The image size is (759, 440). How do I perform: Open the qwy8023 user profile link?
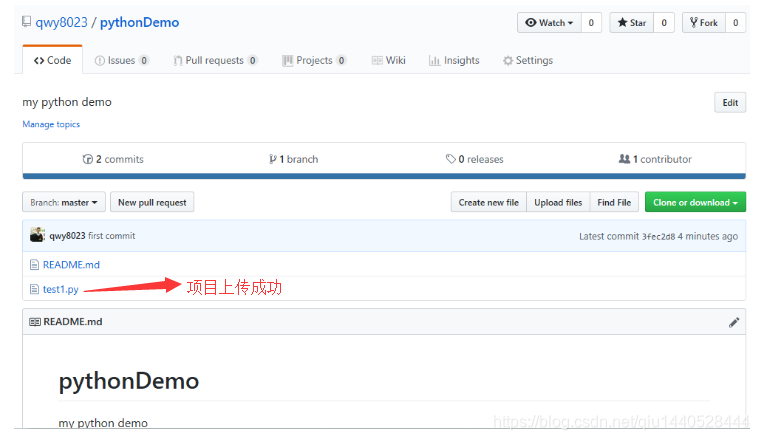tap(61, 22)
